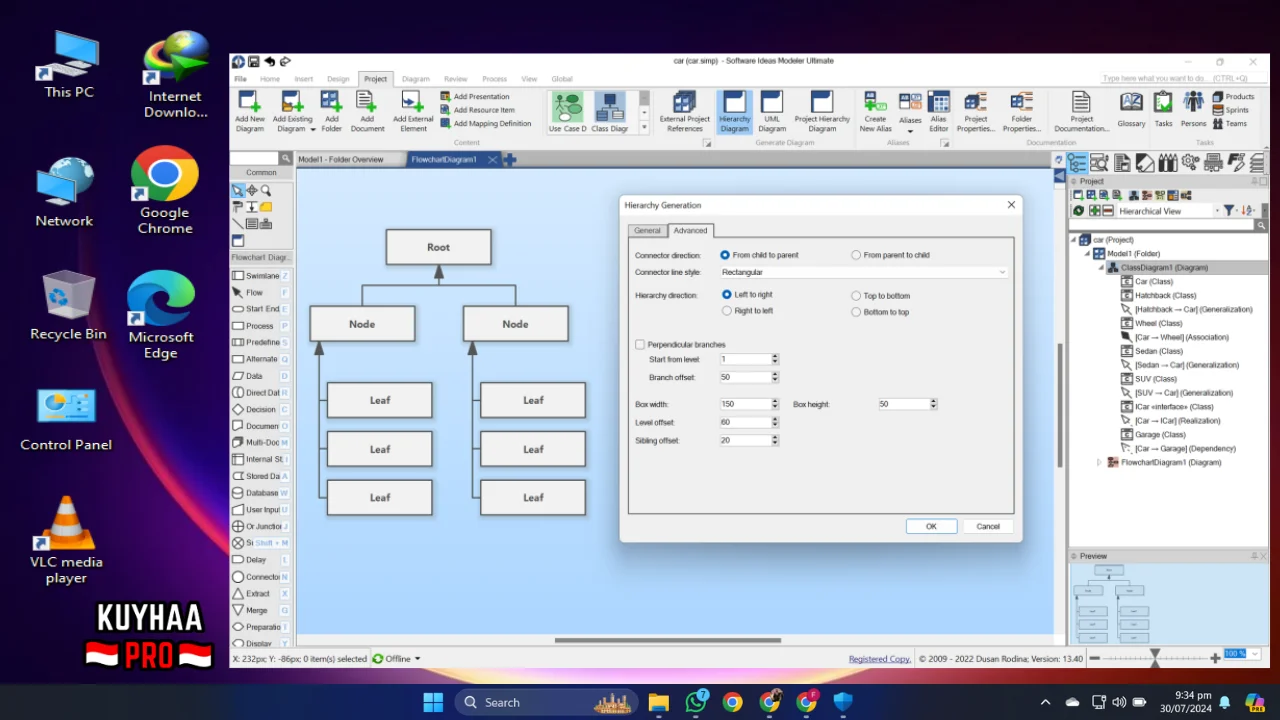Select Swimlane tool in toolbox
This screenshot has width=1280, height=720.
click(x=261, y=276)
